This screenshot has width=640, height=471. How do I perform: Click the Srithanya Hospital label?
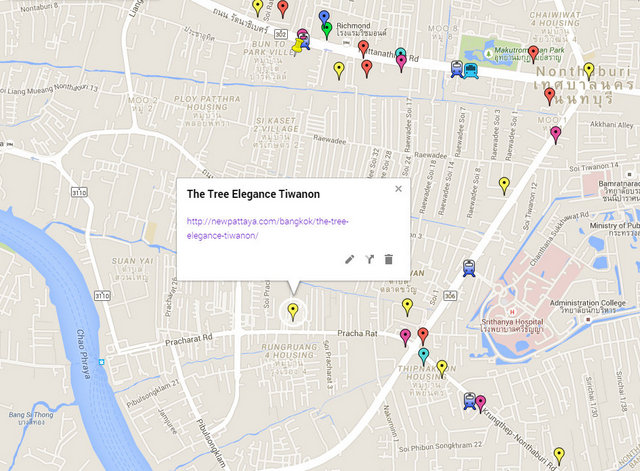512,325
